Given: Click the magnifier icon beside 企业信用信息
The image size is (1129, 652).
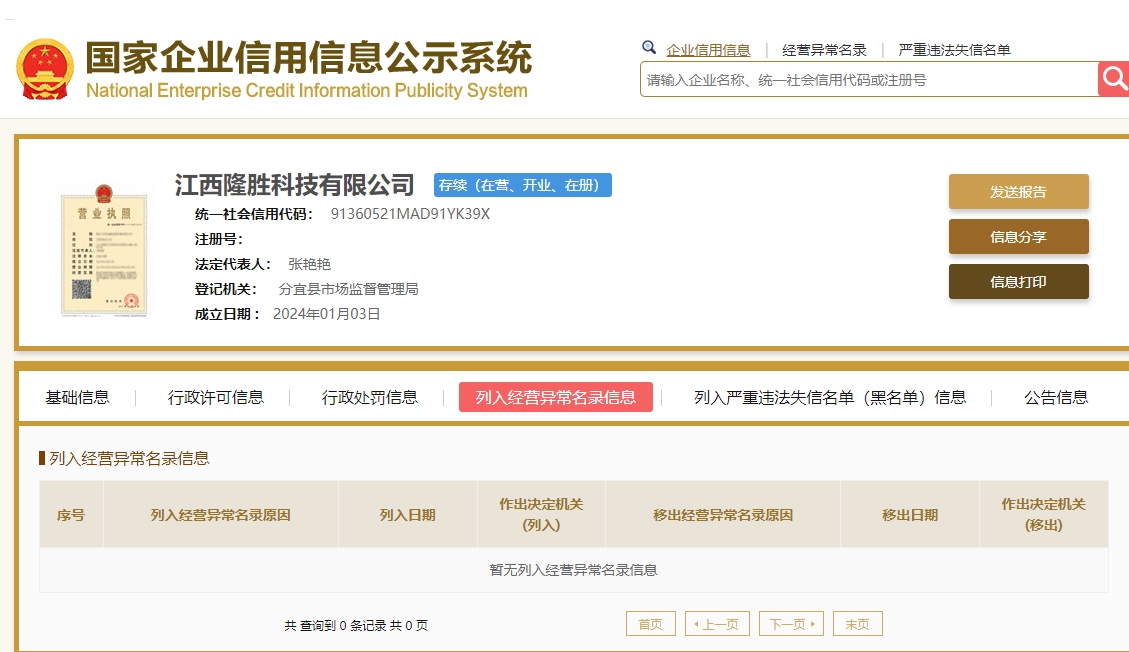Looking at the screenshot, I should (649, 47).
